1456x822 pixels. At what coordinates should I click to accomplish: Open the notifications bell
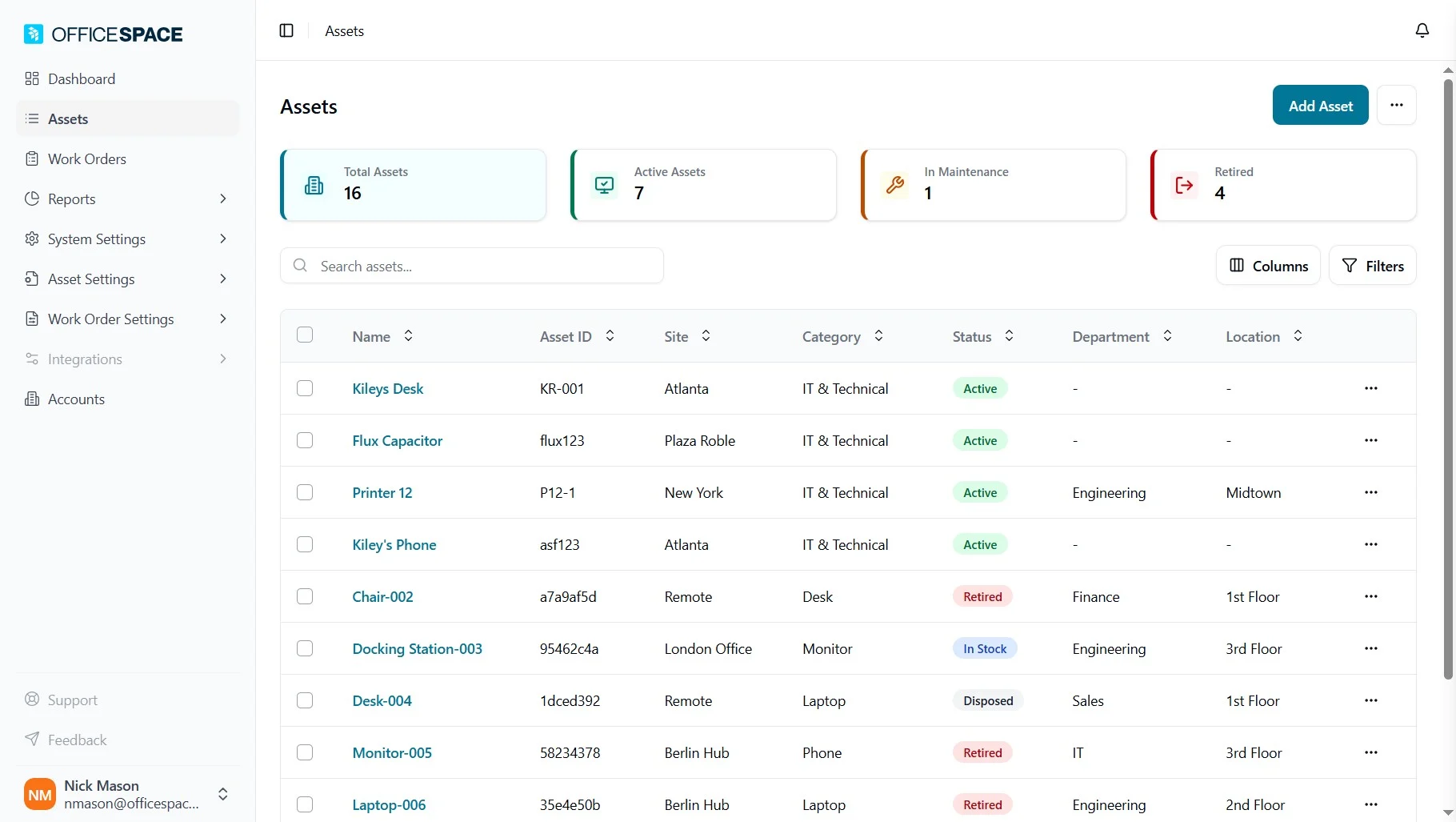1422,30
